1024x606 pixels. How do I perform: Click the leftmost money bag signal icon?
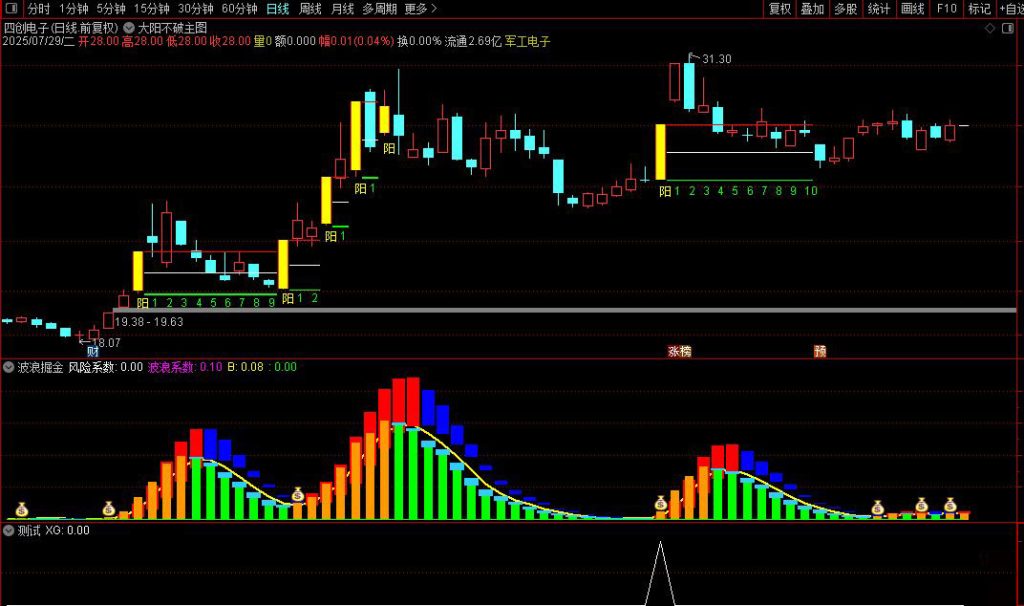tap(25, 508)
